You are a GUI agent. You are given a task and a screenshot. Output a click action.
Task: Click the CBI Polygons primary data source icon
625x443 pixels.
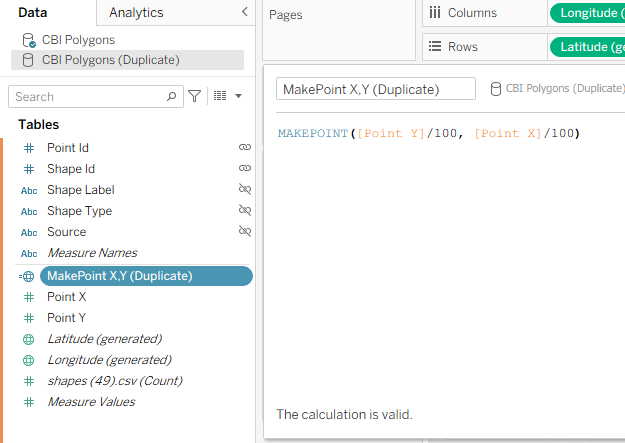tap(28, 40)
